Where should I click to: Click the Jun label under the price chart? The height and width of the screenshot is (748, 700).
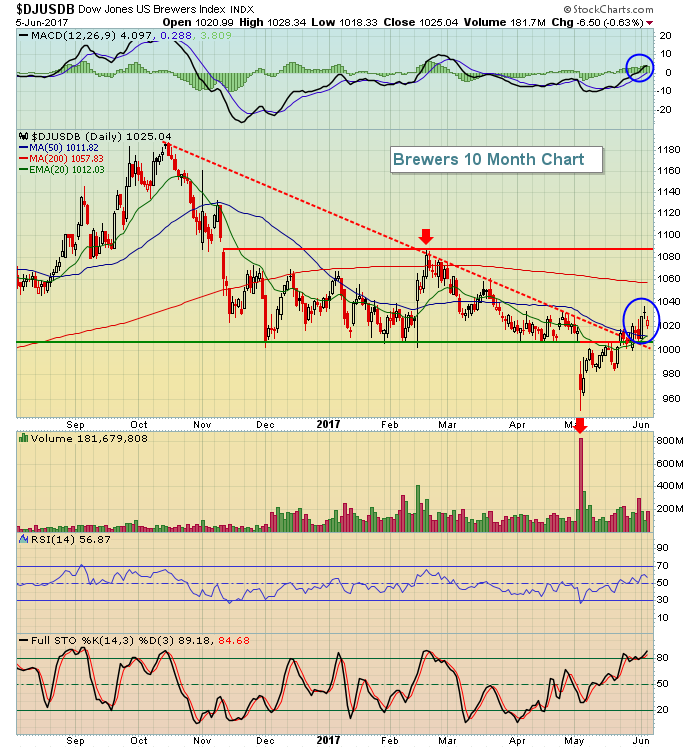click(642, 425)
